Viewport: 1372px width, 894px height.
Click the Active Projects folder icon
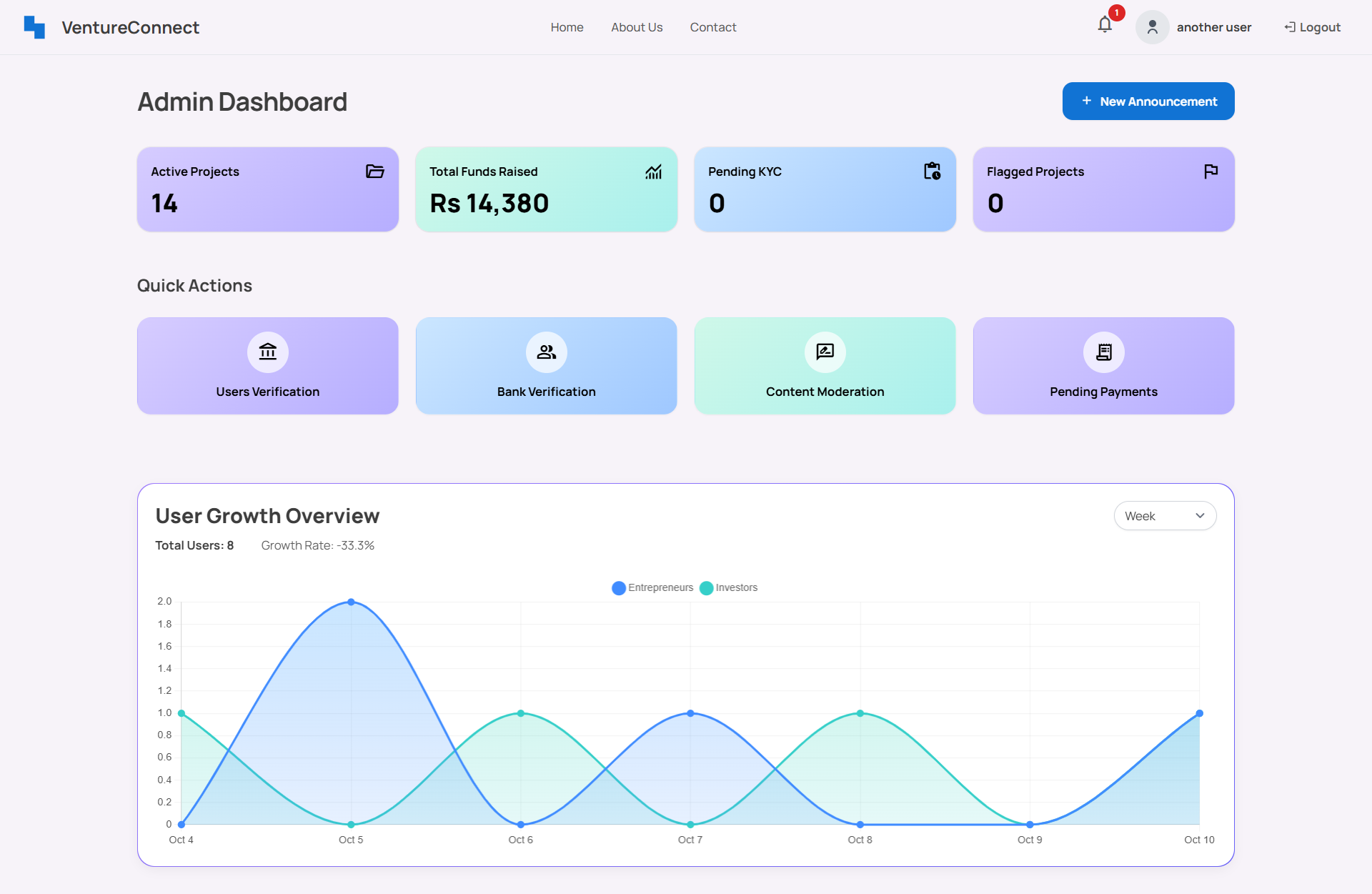(374, 172)
